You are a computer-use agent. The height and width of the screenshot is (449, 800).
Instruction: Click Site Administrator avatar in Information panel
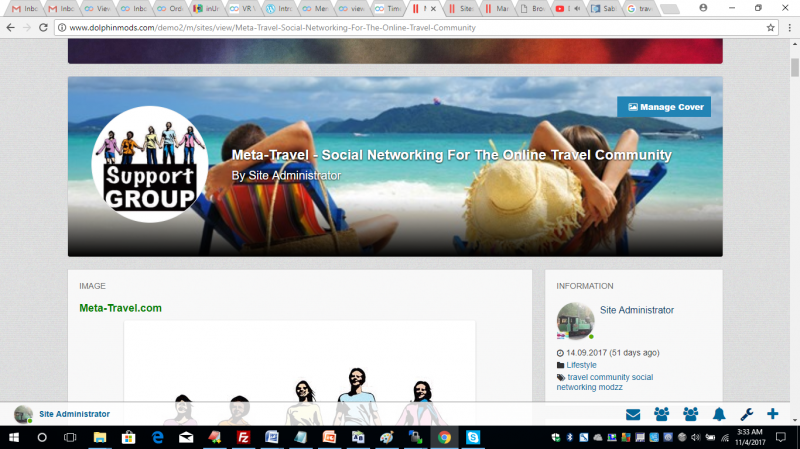[575, 321]
